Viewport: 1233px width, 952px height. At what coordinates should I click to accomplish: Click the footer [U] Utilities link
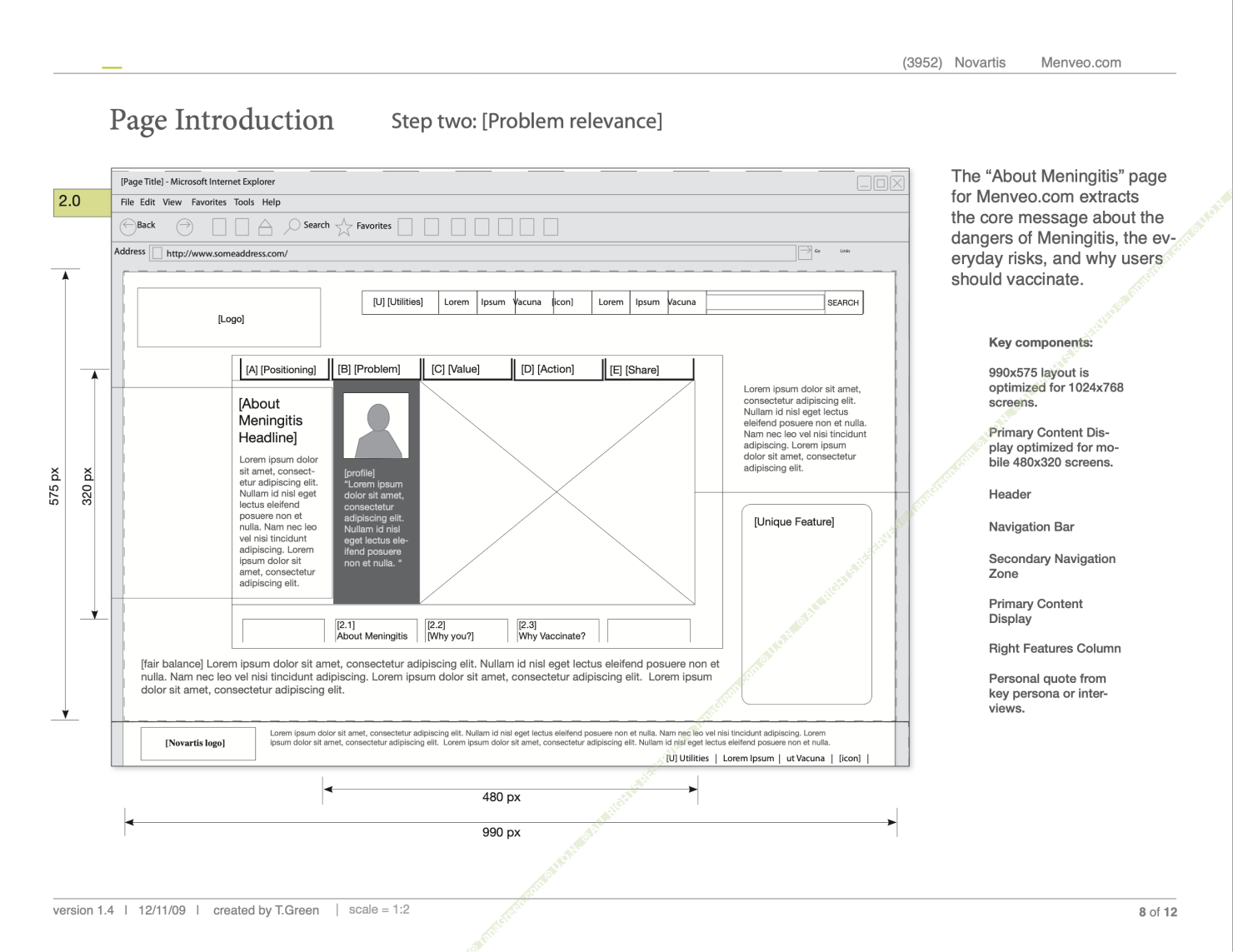click(687, 758)
